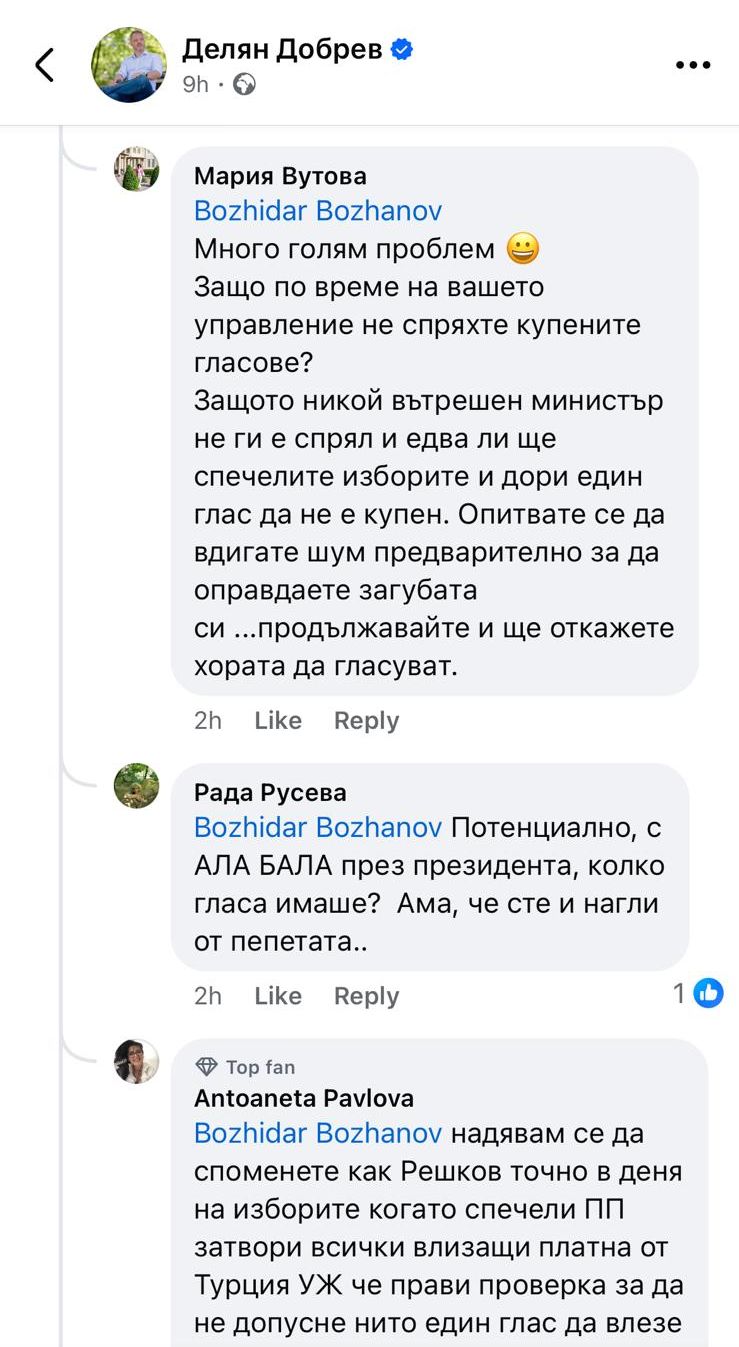Image resolution: width=739 pixels, height=1347 pixels.
Task: Open Antoaneta Pavlova's avatar
Action: pos(135,1061)
